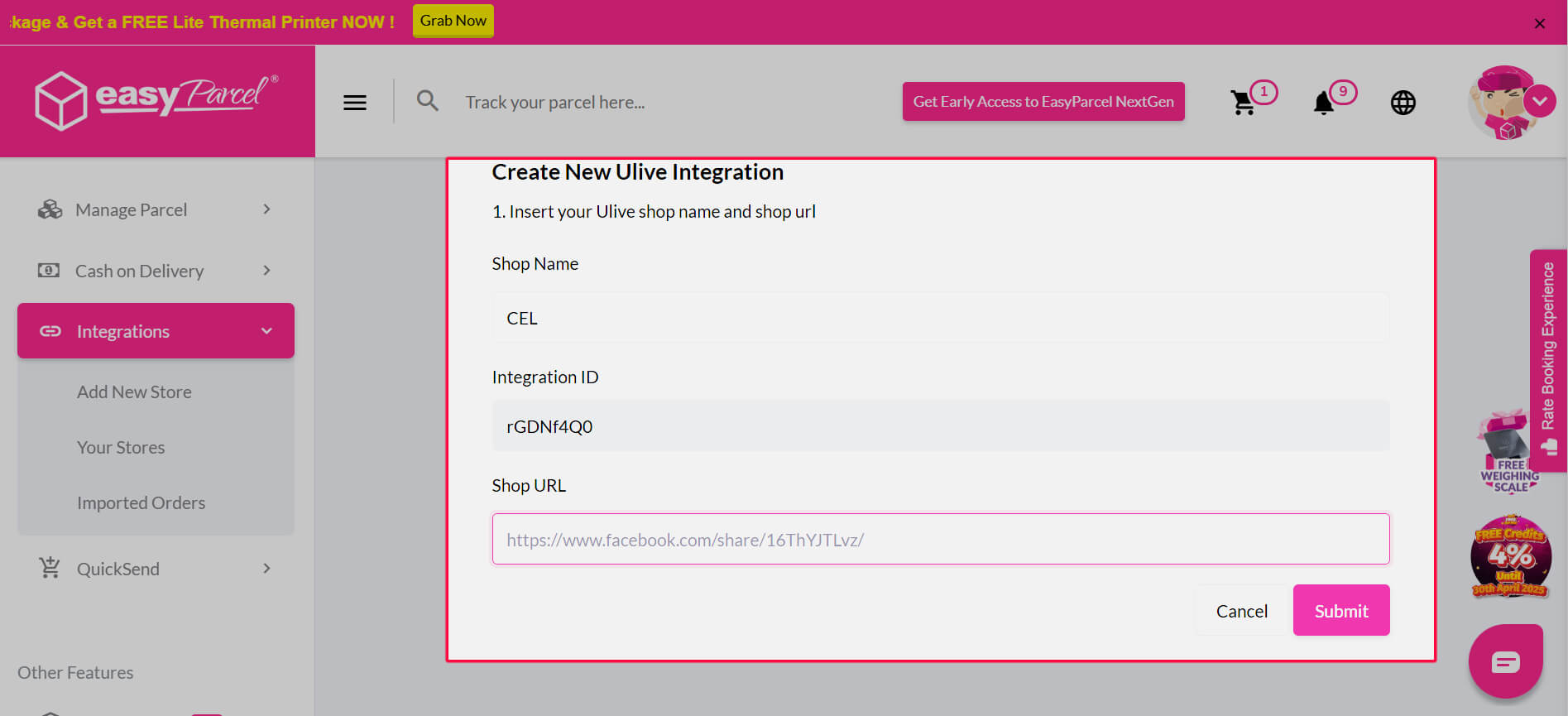Screen dimensions: 1568x716
Task: Toggle the hamburger menu icon
Action: [x=355, y=103]
